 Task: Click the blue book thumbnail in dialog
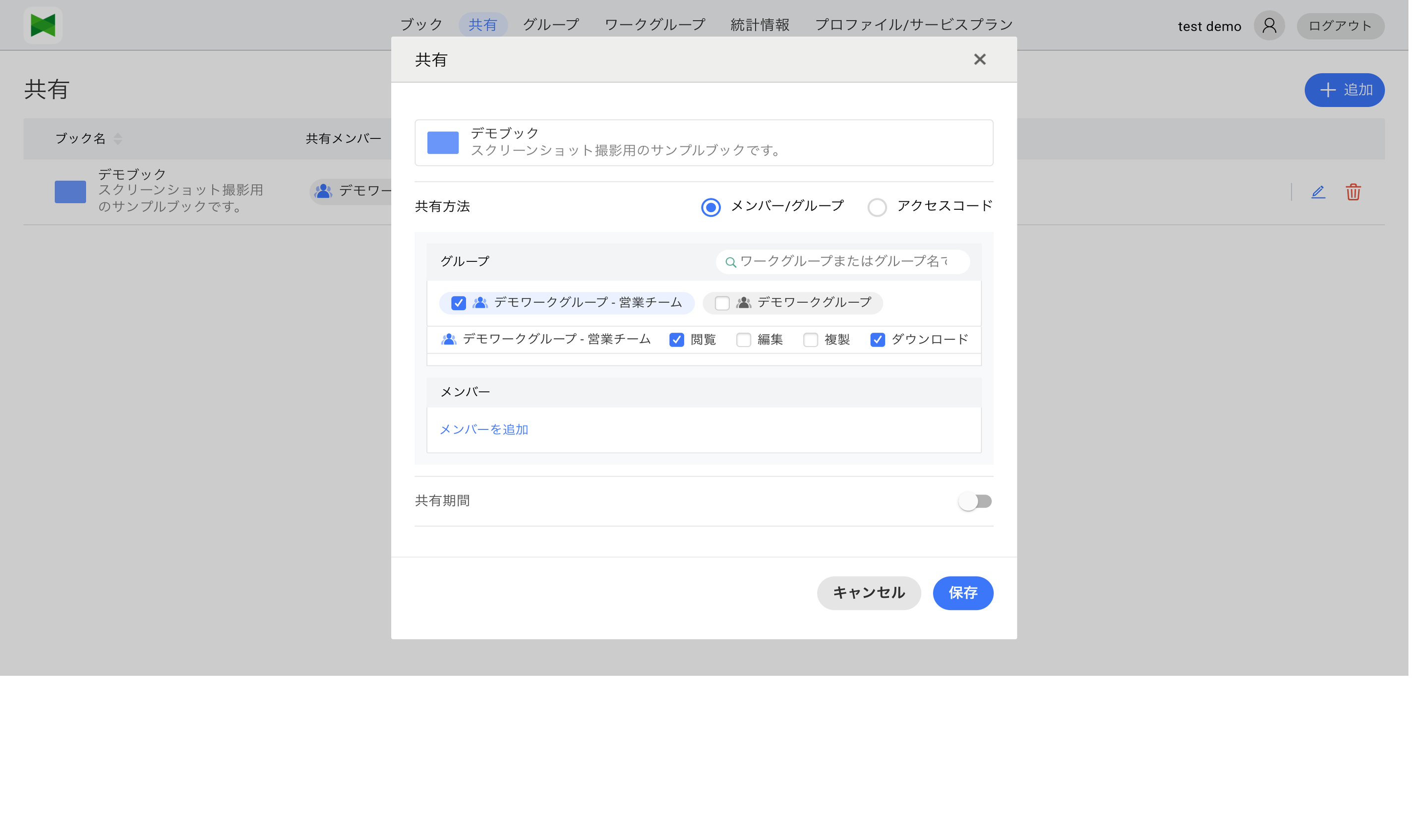pos(443,143)
